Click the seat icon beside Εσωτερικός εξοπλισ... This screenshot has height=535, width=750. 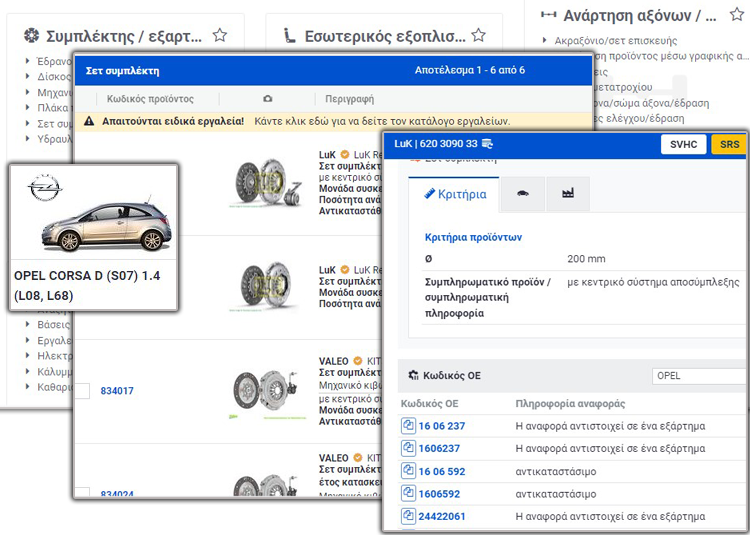[289, 35]
